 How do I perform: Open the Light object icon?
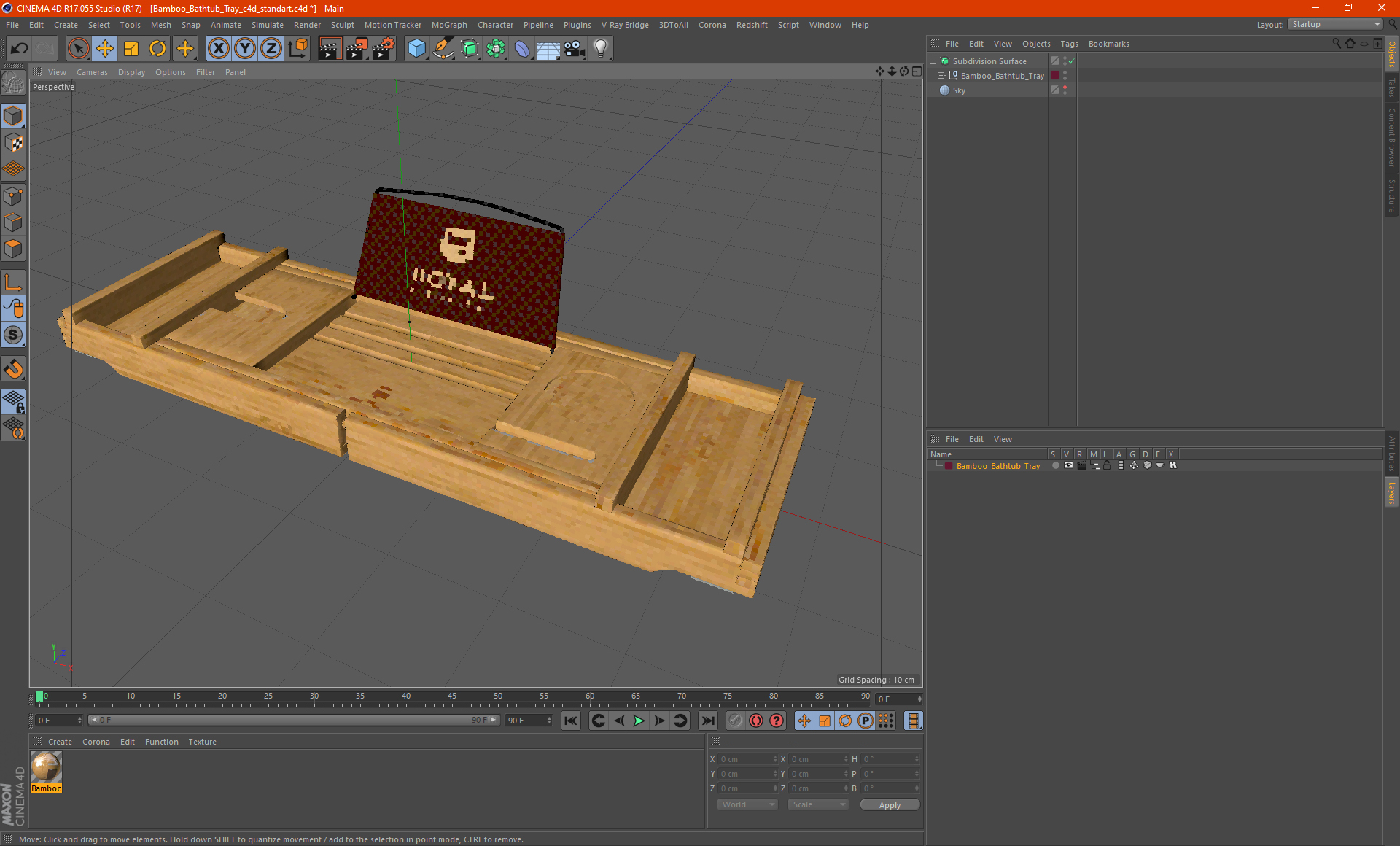(600, 49)
